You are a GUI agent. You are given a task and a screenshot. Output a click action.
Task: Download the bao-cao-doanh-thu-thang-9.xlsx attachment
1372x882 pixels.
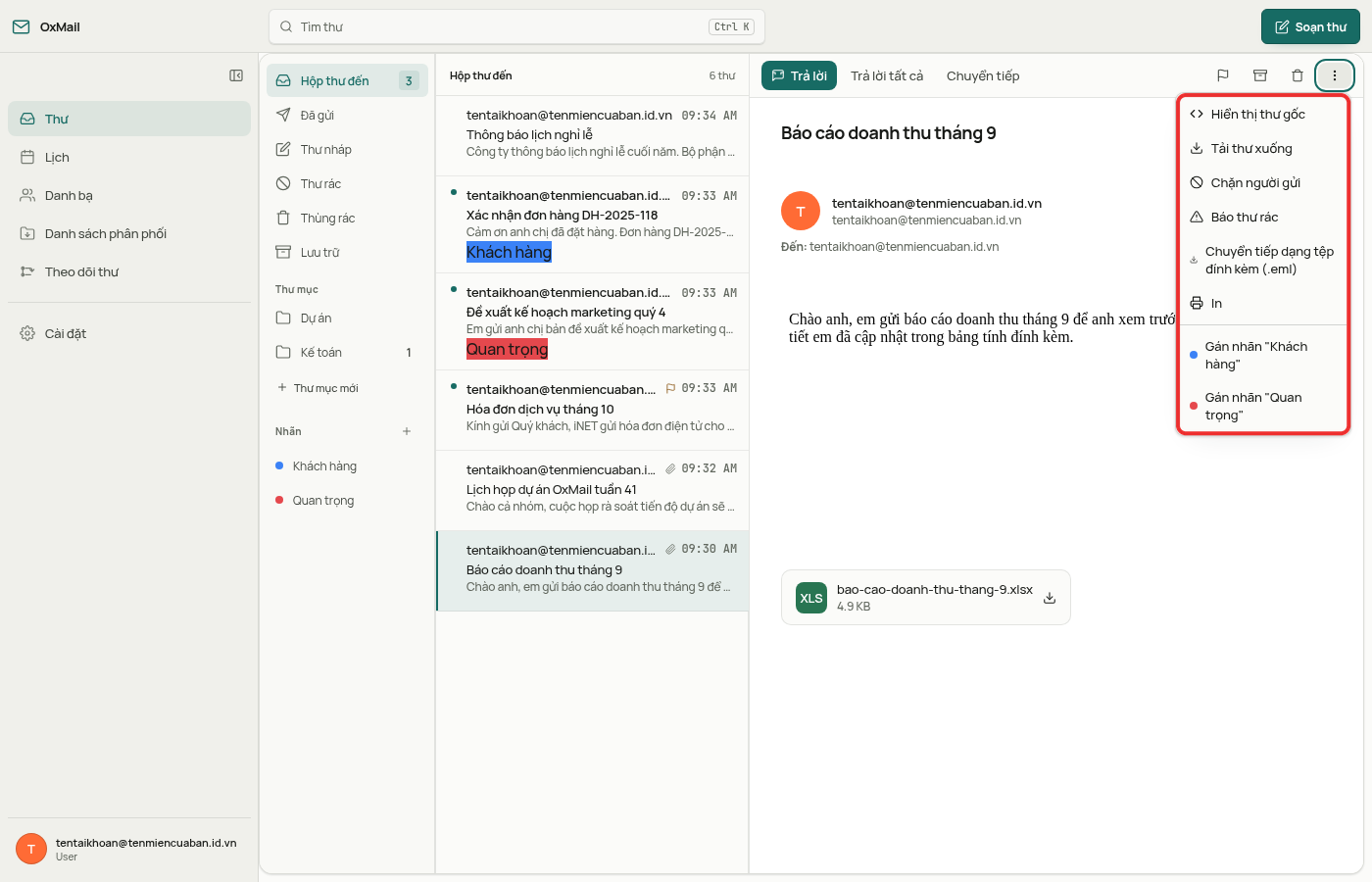click(x=1050, y=598)
